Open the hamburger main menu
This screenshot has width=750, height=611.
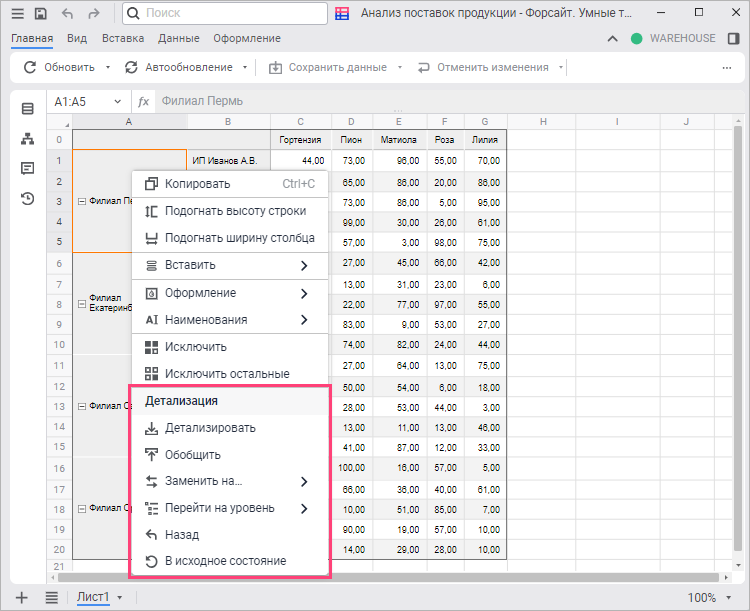17,14
